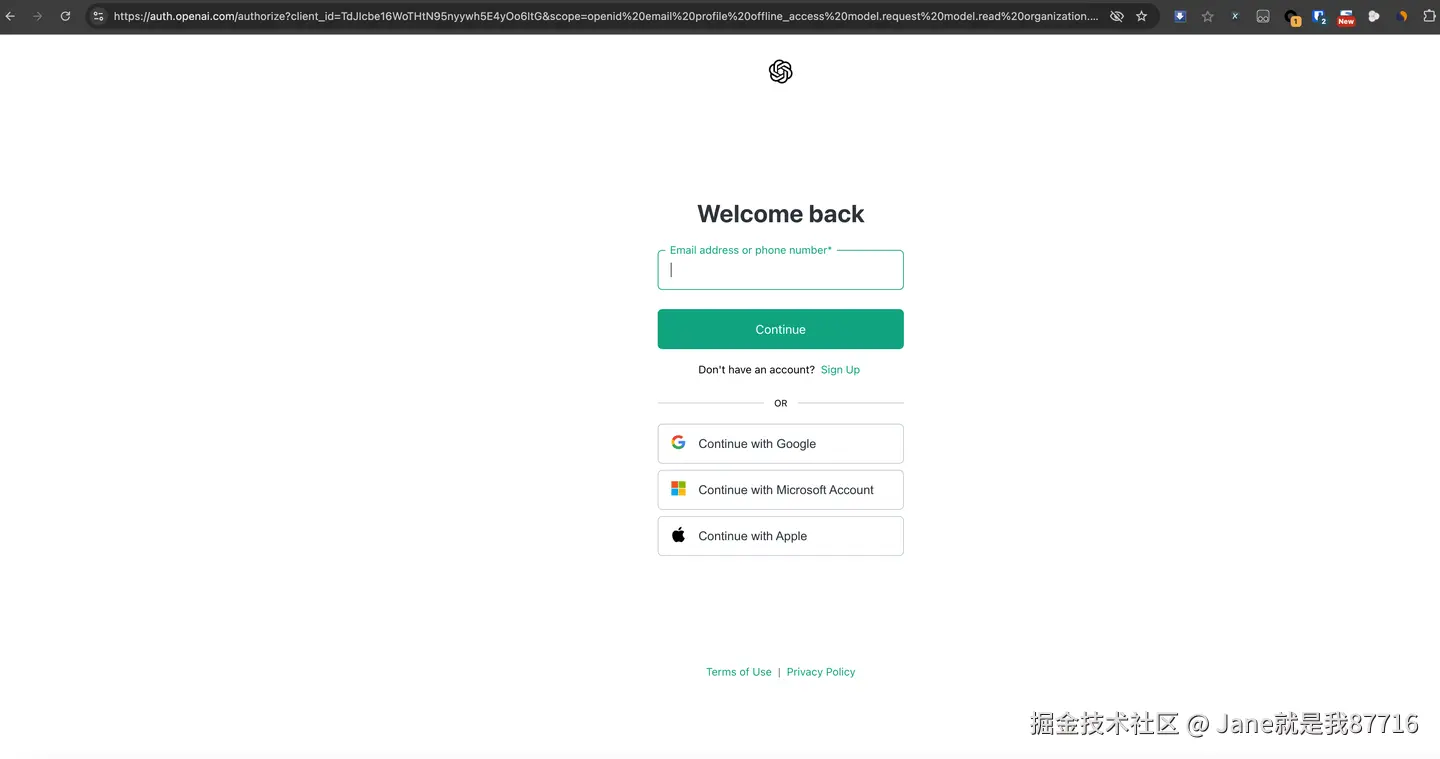Click the browser back arrow
Screen dimensions: 1440x759
[x=10, y=16]
